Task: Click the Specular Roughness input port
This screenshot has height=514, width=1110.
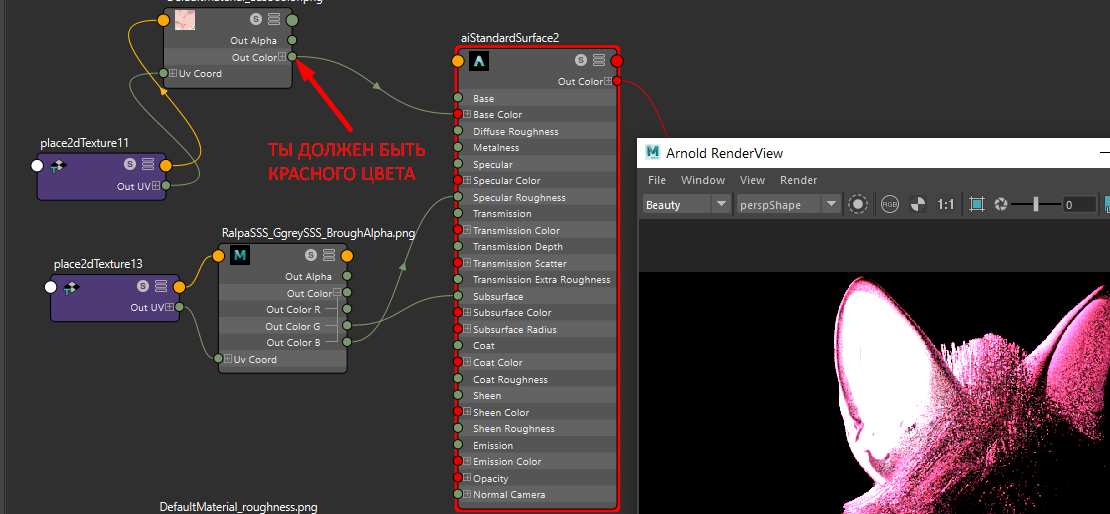Action: [x=458, y=198]
